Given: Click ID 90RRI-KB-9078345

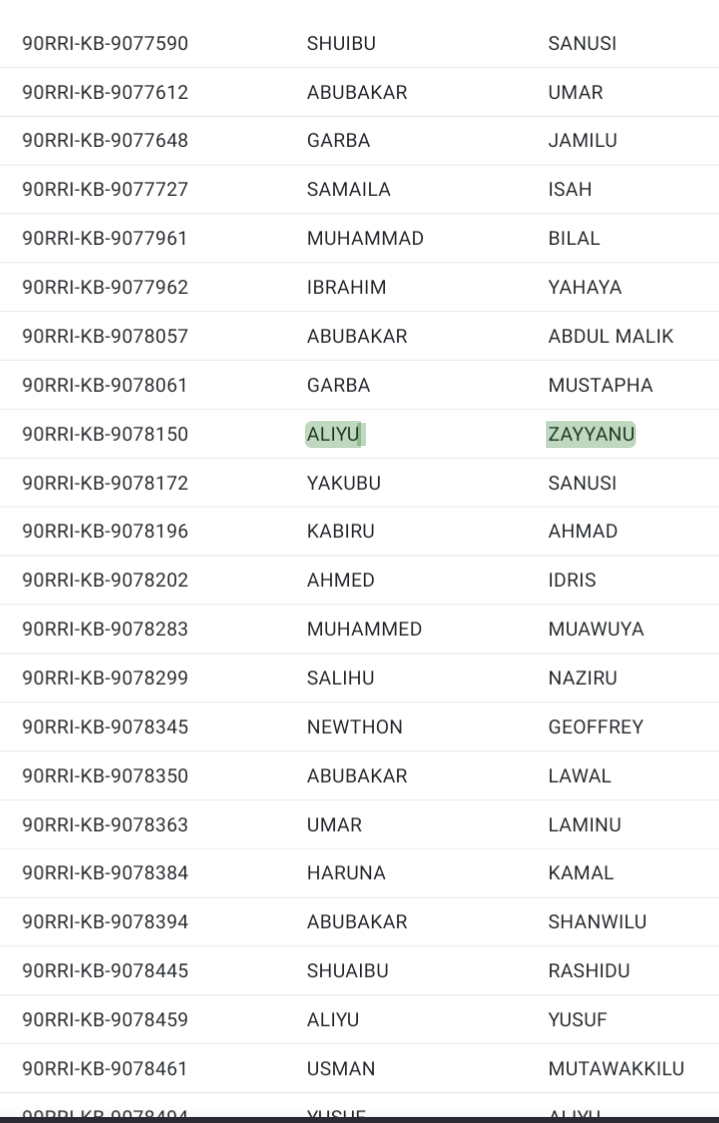Looking at the screenshot, I should click(105, 727).
